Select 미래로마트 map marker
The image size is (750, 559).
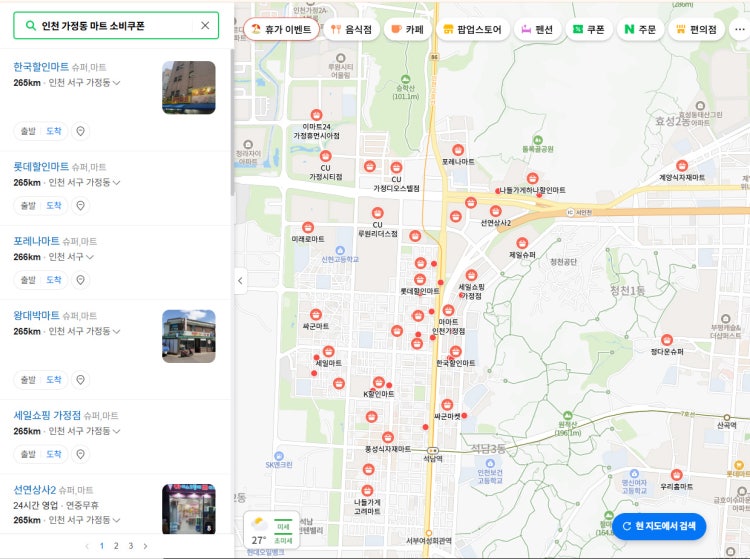point(308,227)
